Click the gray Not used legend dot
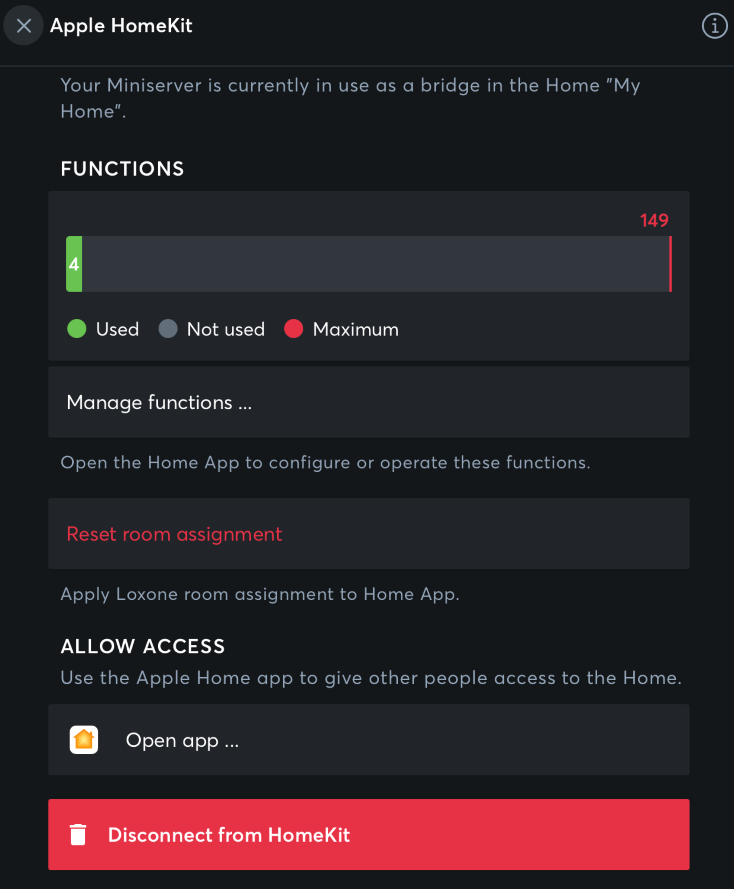Screen dimensions: 734x889 pyautogui.click(x=168, y=329)
